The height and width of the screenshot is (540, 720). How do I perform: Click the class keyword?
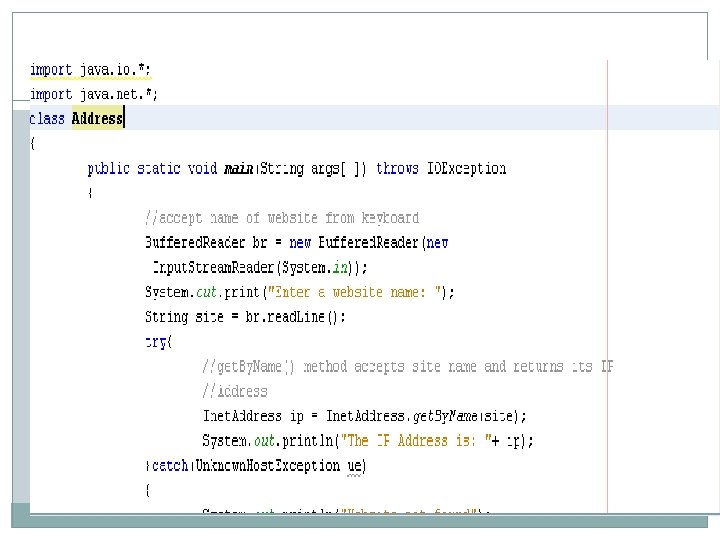coord(47,119)
